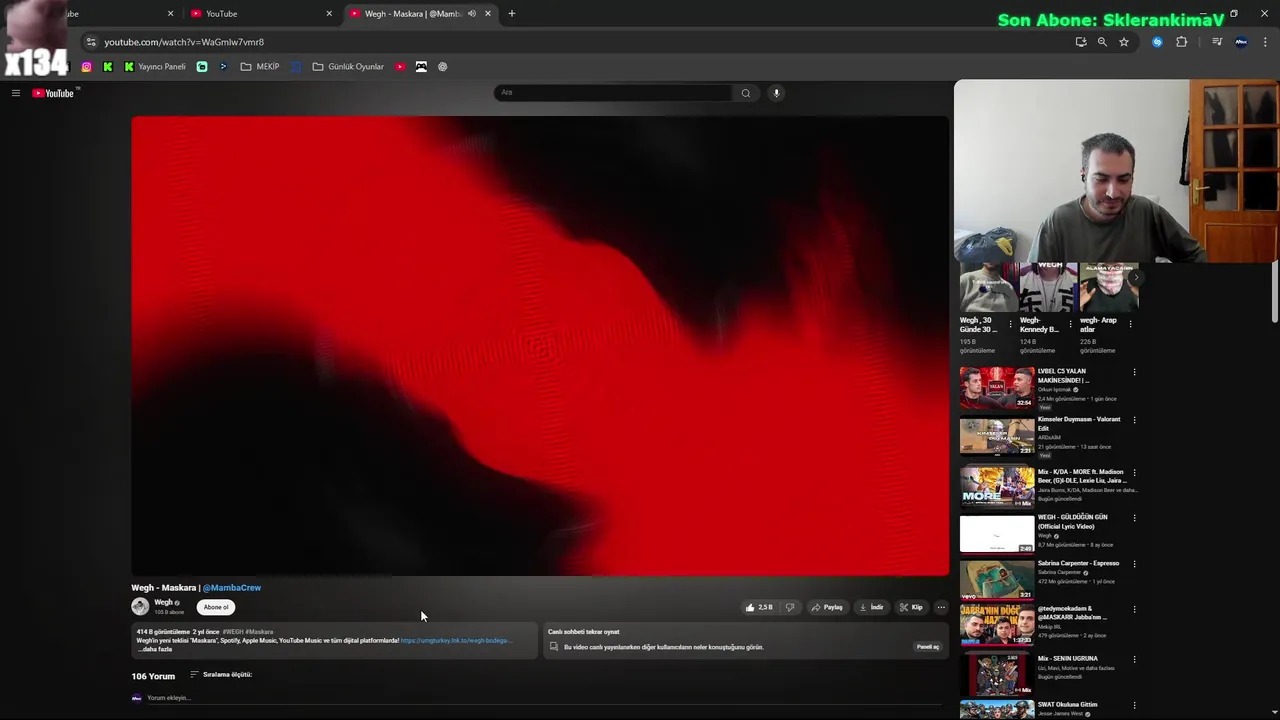Screen dimensions: 1280x720
Task: Expand description with ...daha fazla
Action: [155, 649]
